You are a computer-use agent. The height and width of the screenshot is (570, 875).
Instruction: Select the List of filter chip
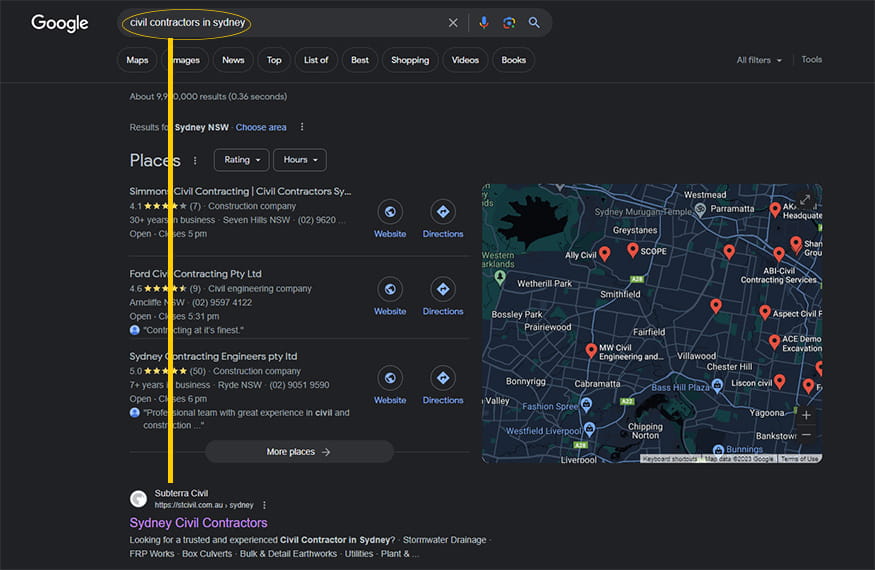click(316, 60)
